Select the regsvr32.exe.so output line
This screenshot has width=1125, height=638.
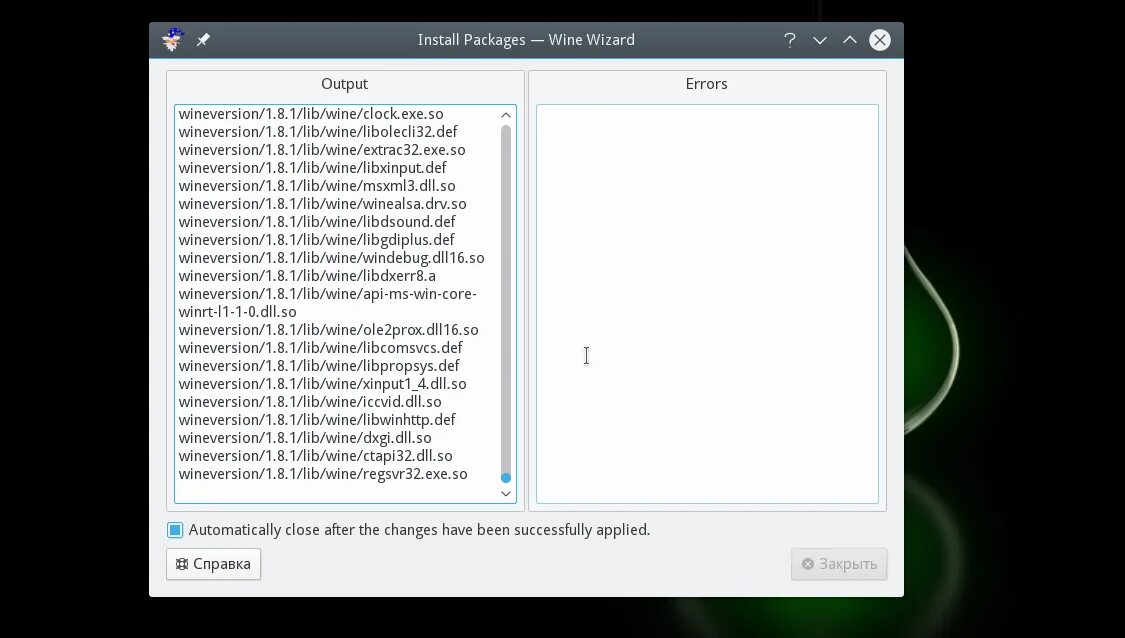click(x=323, y=474)
